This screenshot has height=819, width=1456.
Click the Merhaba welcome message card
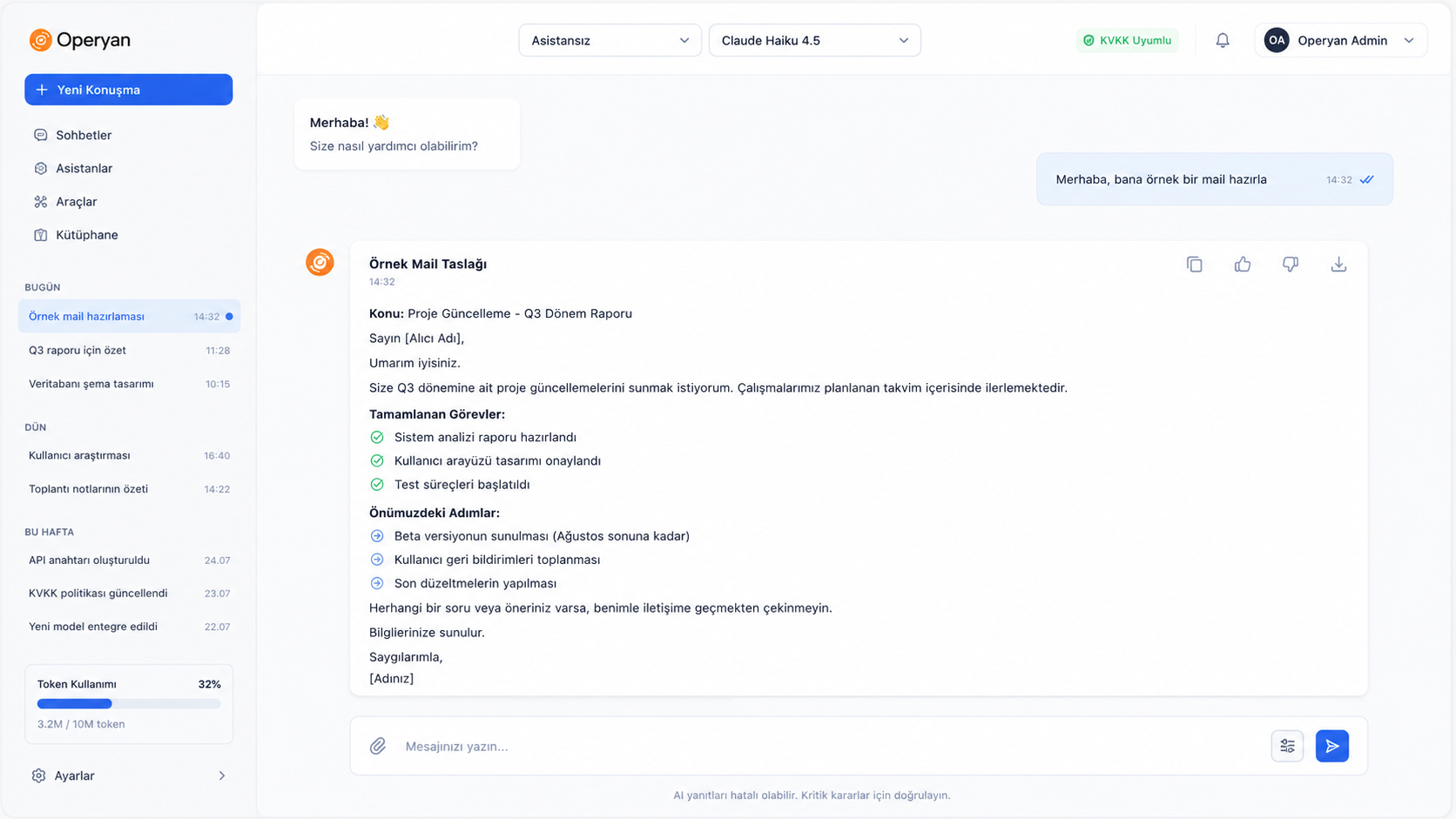pos(407,134)
